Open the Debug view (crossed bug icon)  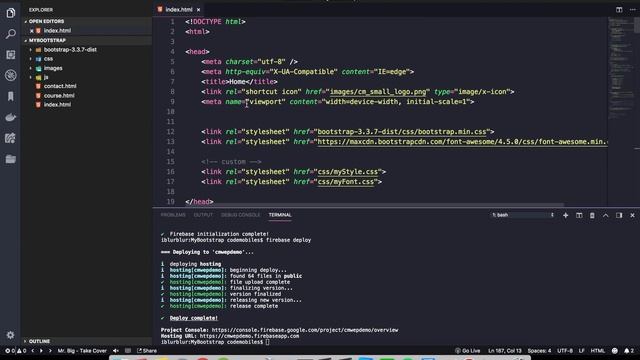(11, 75)
